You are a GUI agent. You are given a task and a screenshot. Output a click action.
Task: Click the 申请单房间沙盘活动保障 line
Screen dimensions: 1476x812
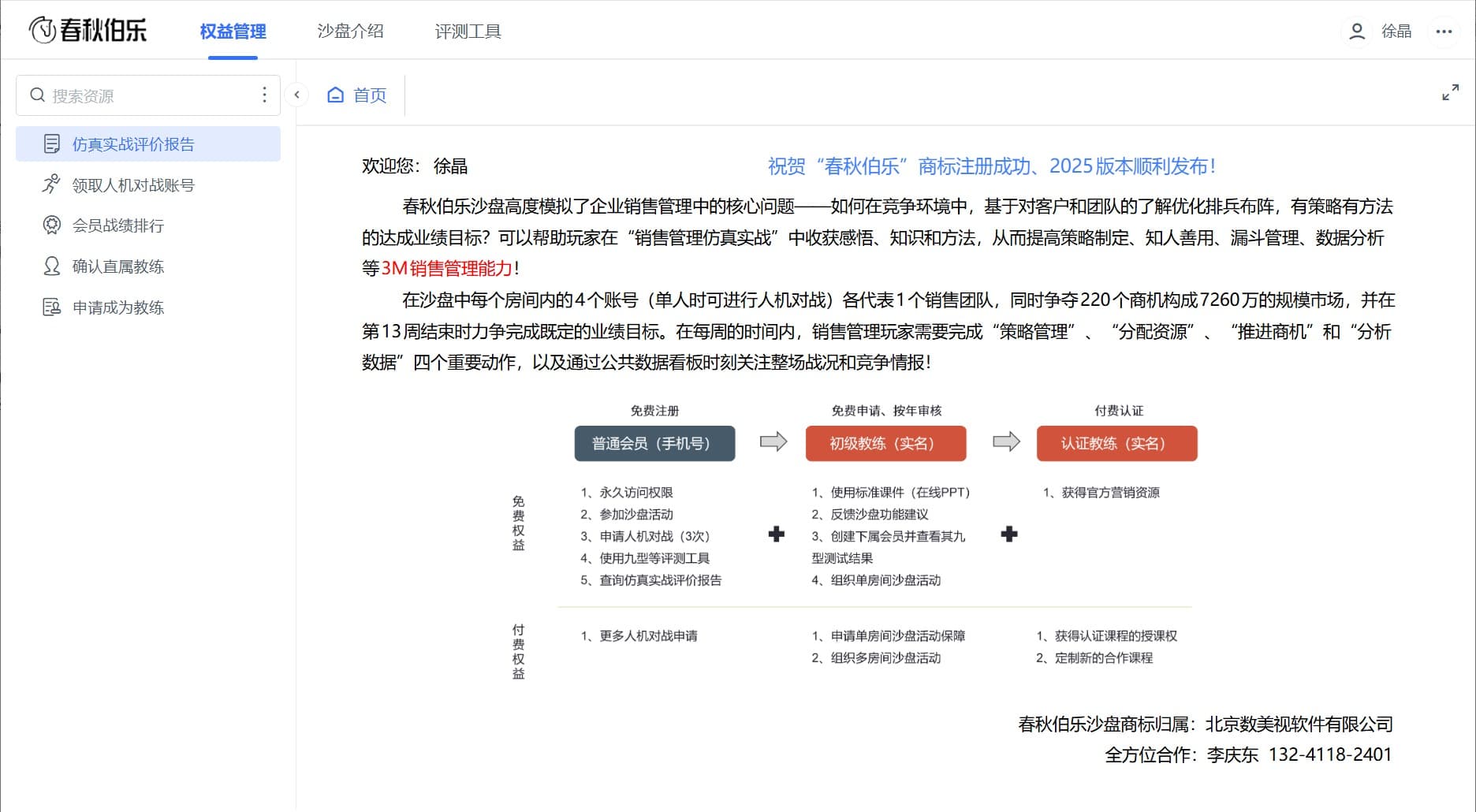pyautogui.click(x=889, y=635)
